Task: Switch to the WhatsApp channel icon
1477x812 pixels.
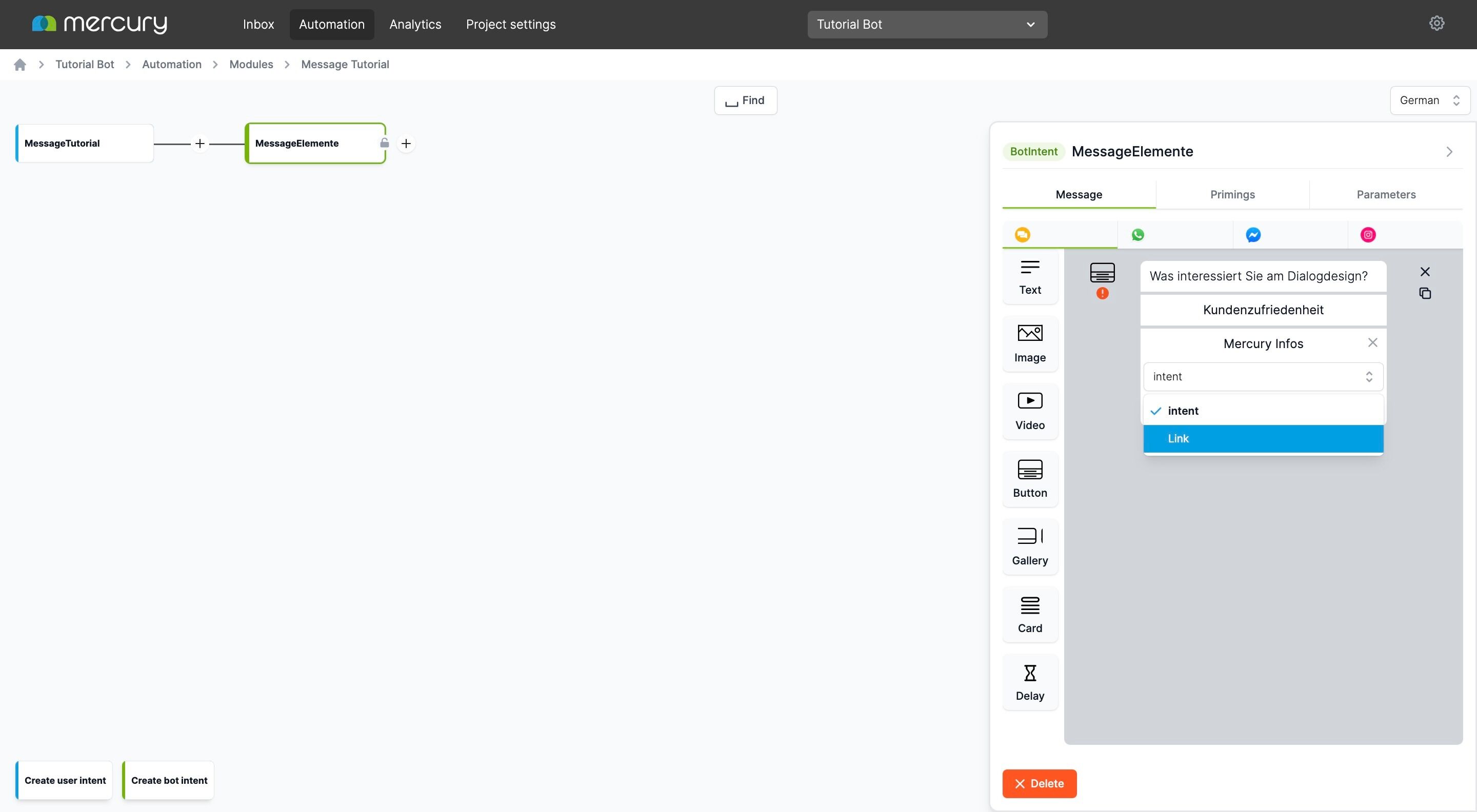Action: coord(1137,235)
